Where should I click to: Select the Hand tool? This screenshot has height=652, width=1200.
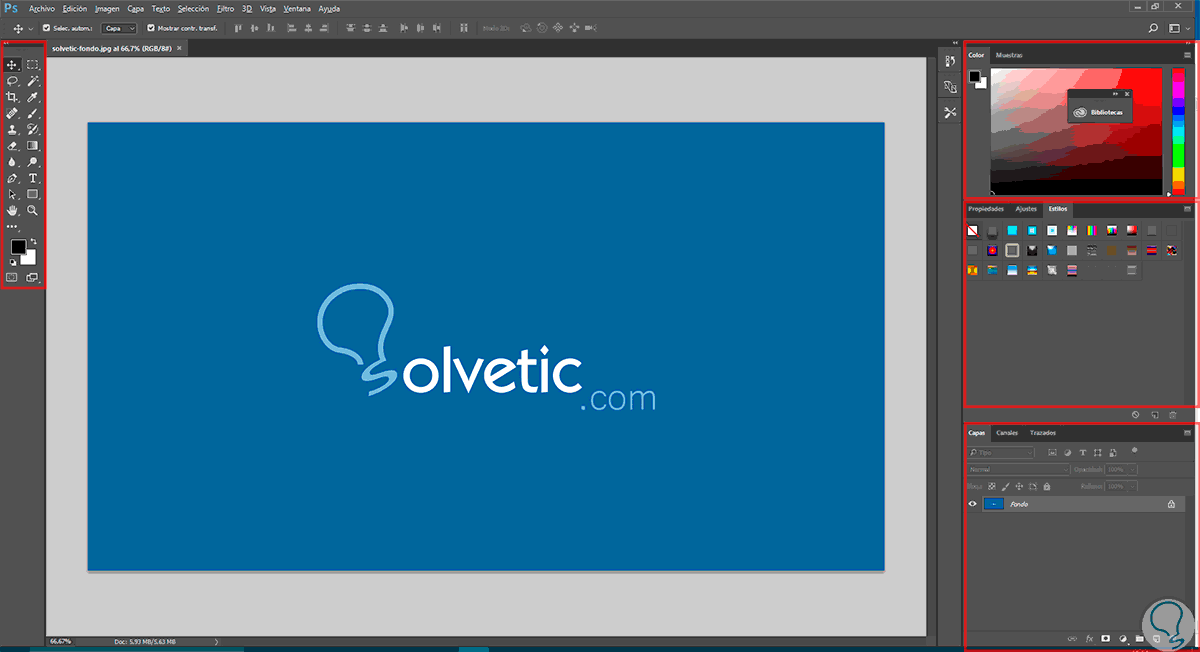(x=12, y=211)
